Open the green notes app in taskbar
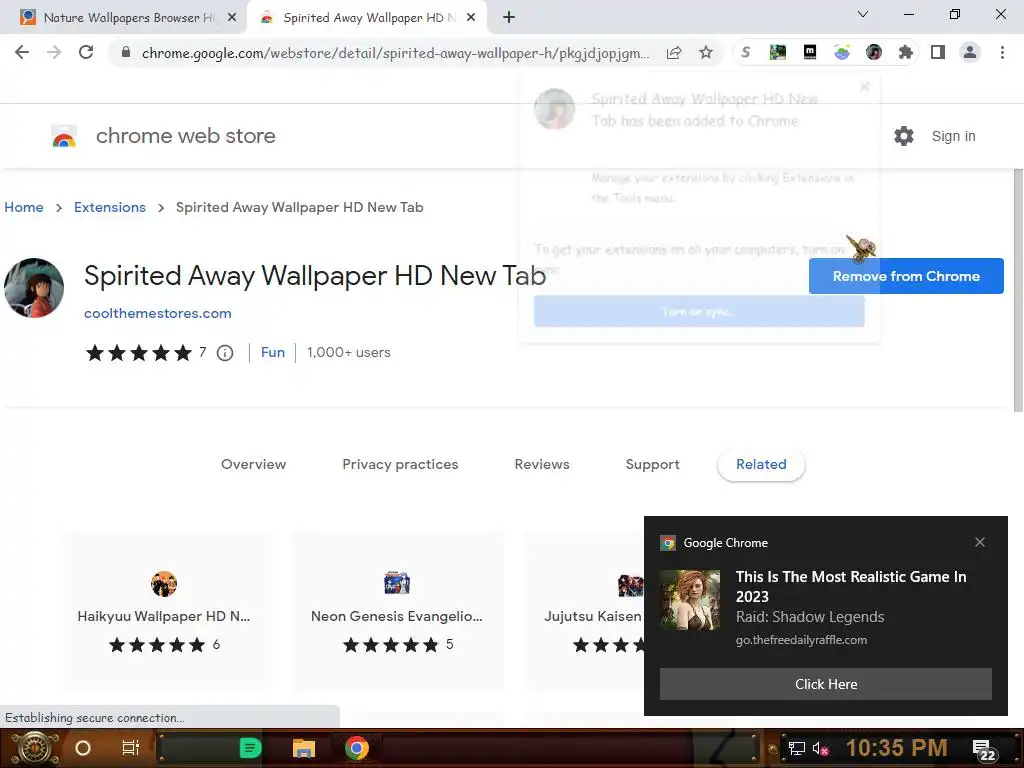1024x768 pixels. 250,748
